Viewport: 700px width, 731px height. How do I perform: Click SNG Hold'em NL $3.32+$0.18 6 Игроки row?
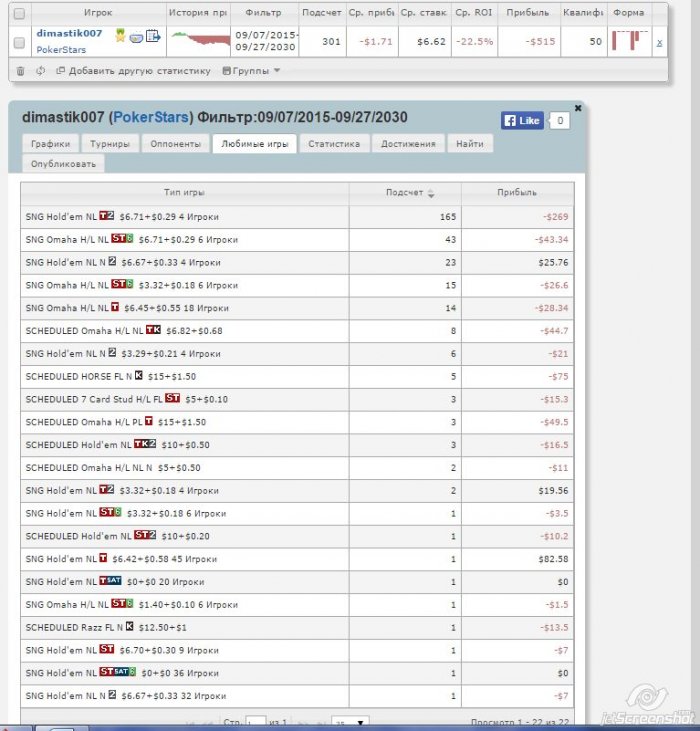[297, 513]
